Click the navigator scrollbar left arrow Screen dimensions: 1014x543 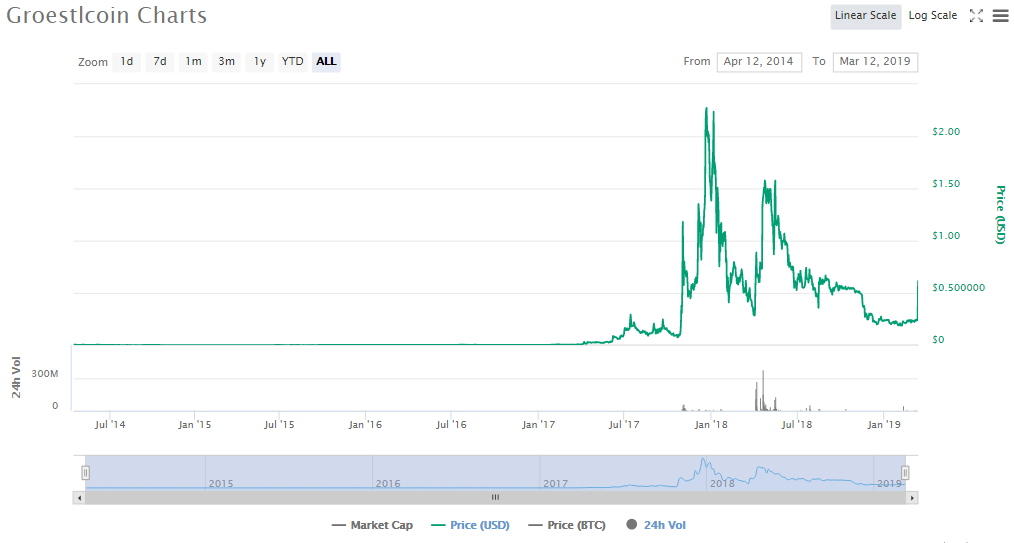79,498
